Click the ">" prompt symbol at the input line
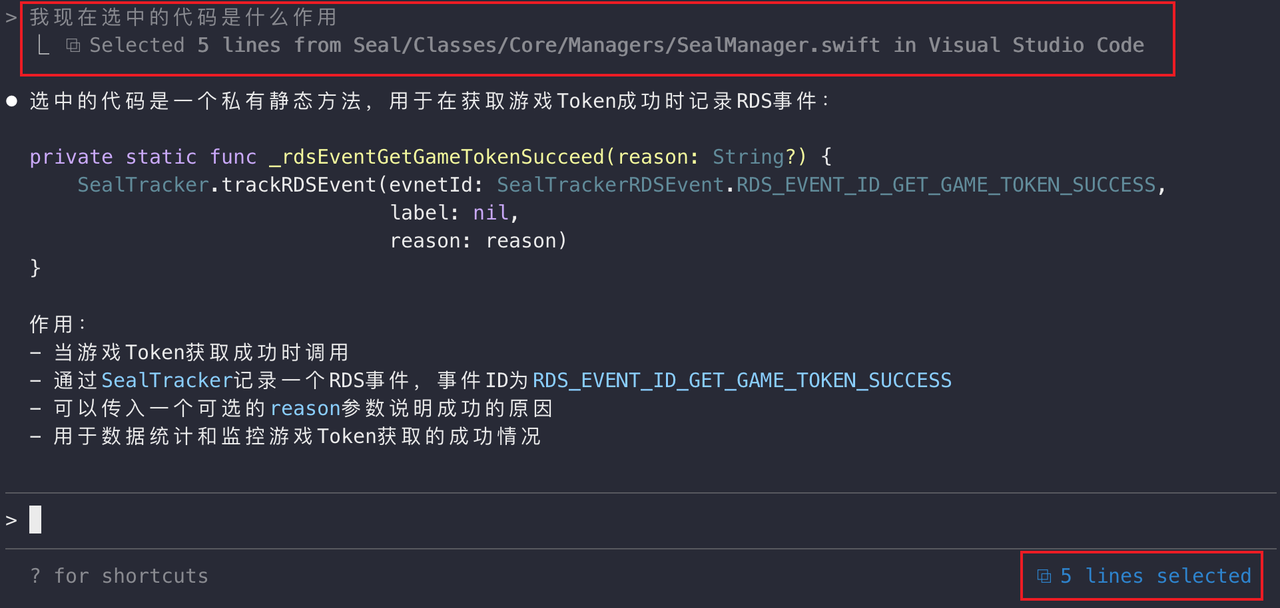The width and height of the screenshot is (1280, 608). [12, 520]
